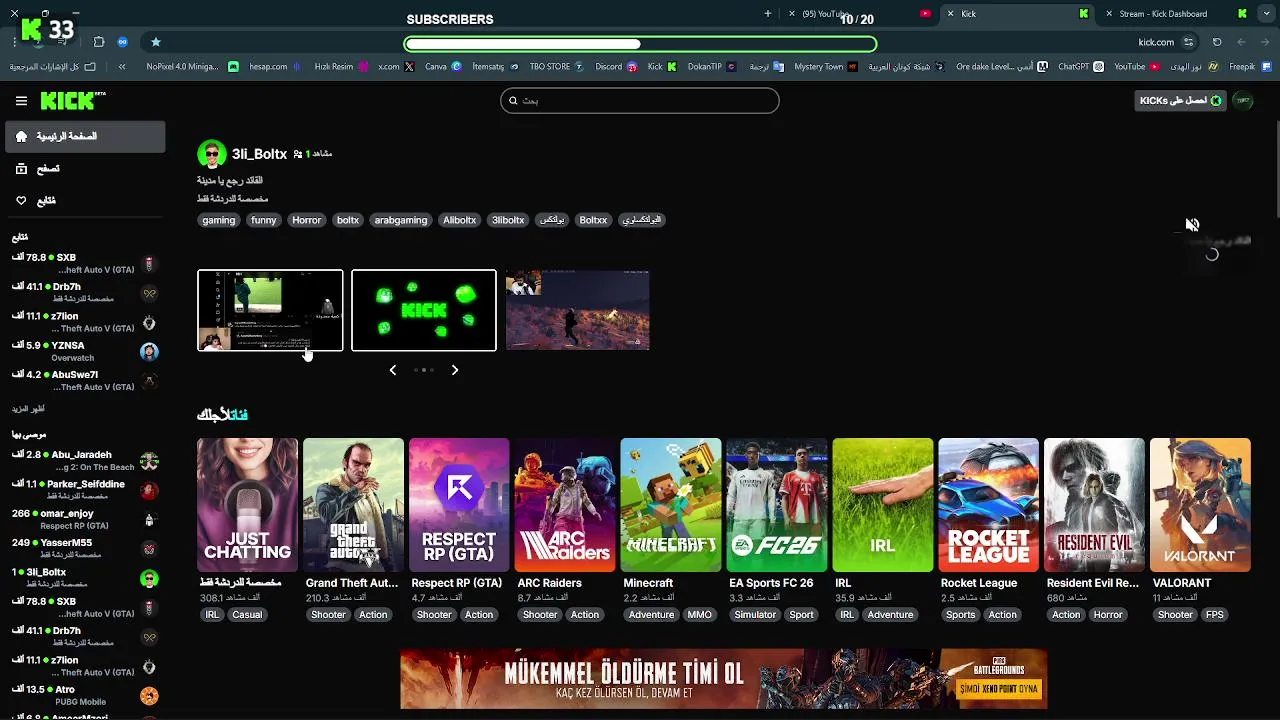This screenshot has height=720, width=1280.
Task: Select the Kick browser tab
Action: click(x=1017, y=14)
